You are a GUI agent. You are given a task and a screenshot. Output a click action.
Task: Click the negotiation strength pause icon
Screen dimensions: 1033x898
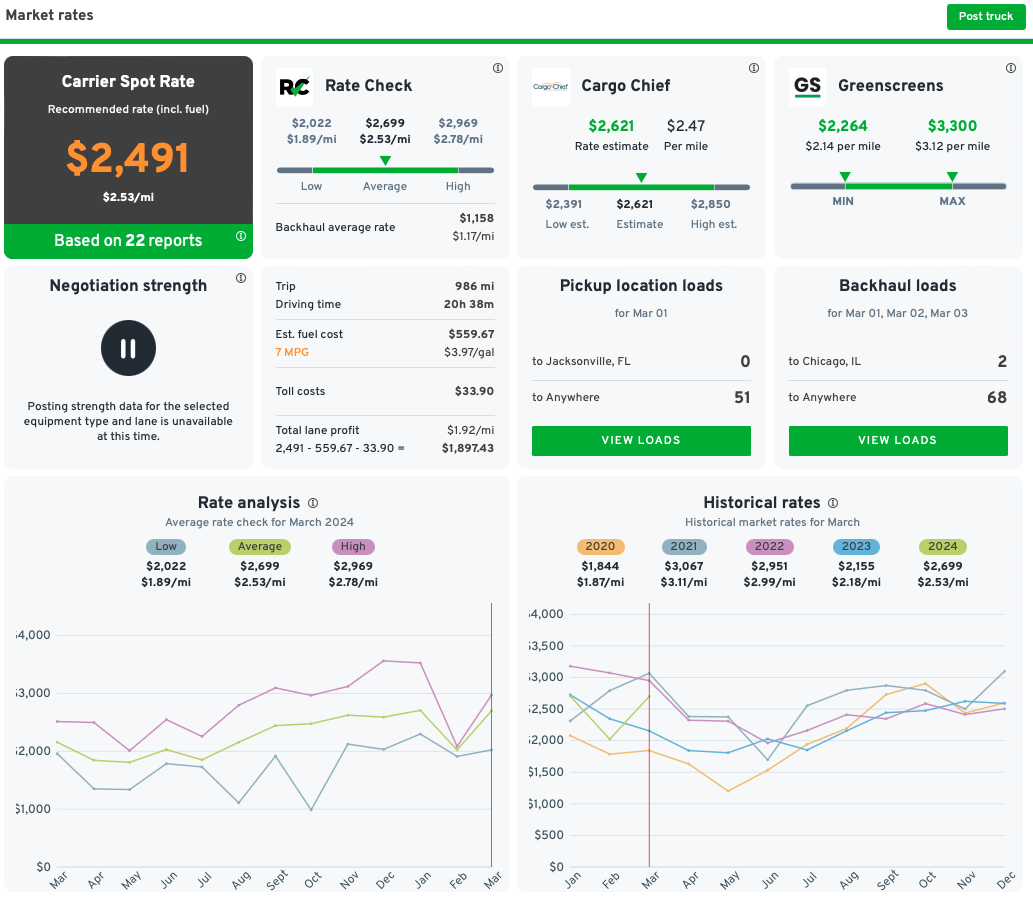(x=128, y=348)
